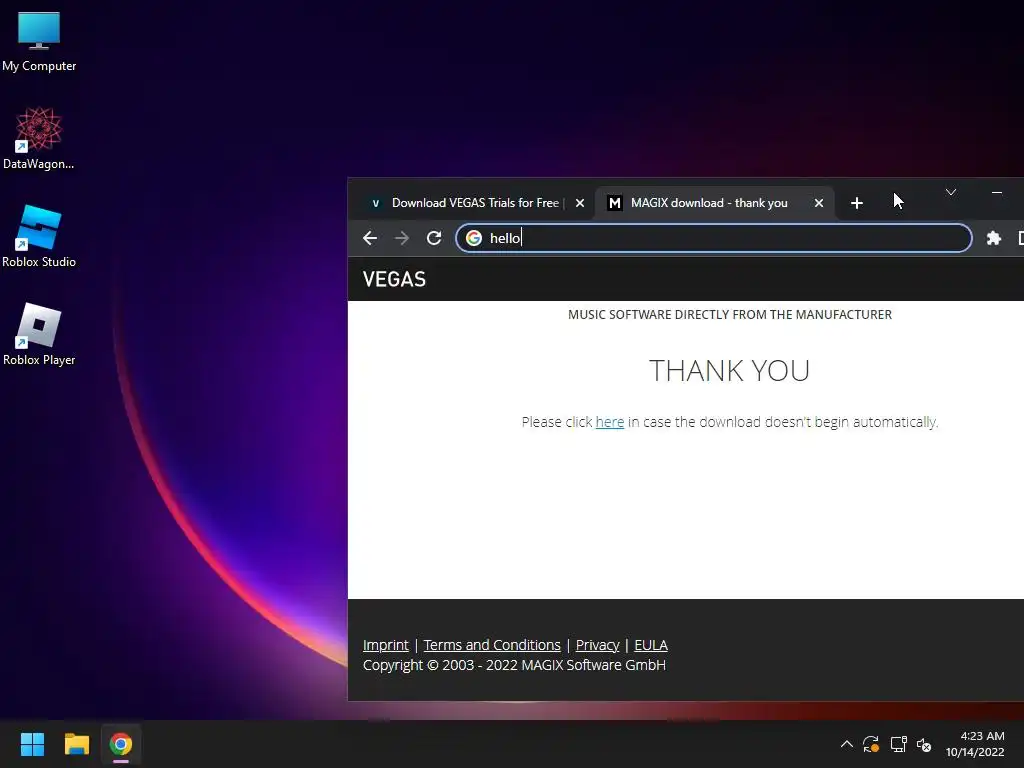The image size is (1024, 768).
Task: Open the network tray icon
Action: click(898, 744)
